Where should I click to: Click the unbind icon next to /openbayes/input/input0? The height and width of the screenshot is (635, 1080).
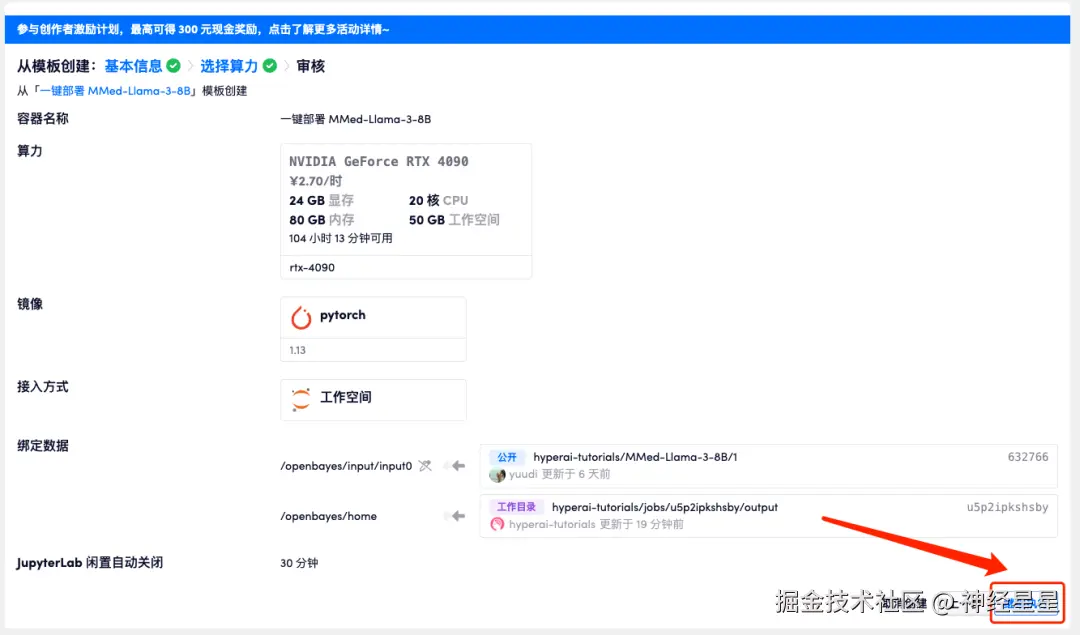pos(424,466)
